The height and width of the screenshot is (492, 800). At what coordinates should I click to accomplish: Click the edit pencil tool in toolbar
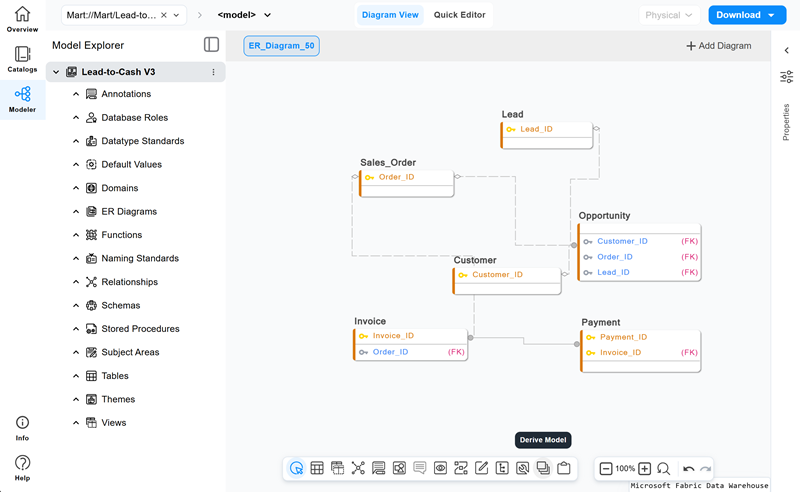click(482, 468)
